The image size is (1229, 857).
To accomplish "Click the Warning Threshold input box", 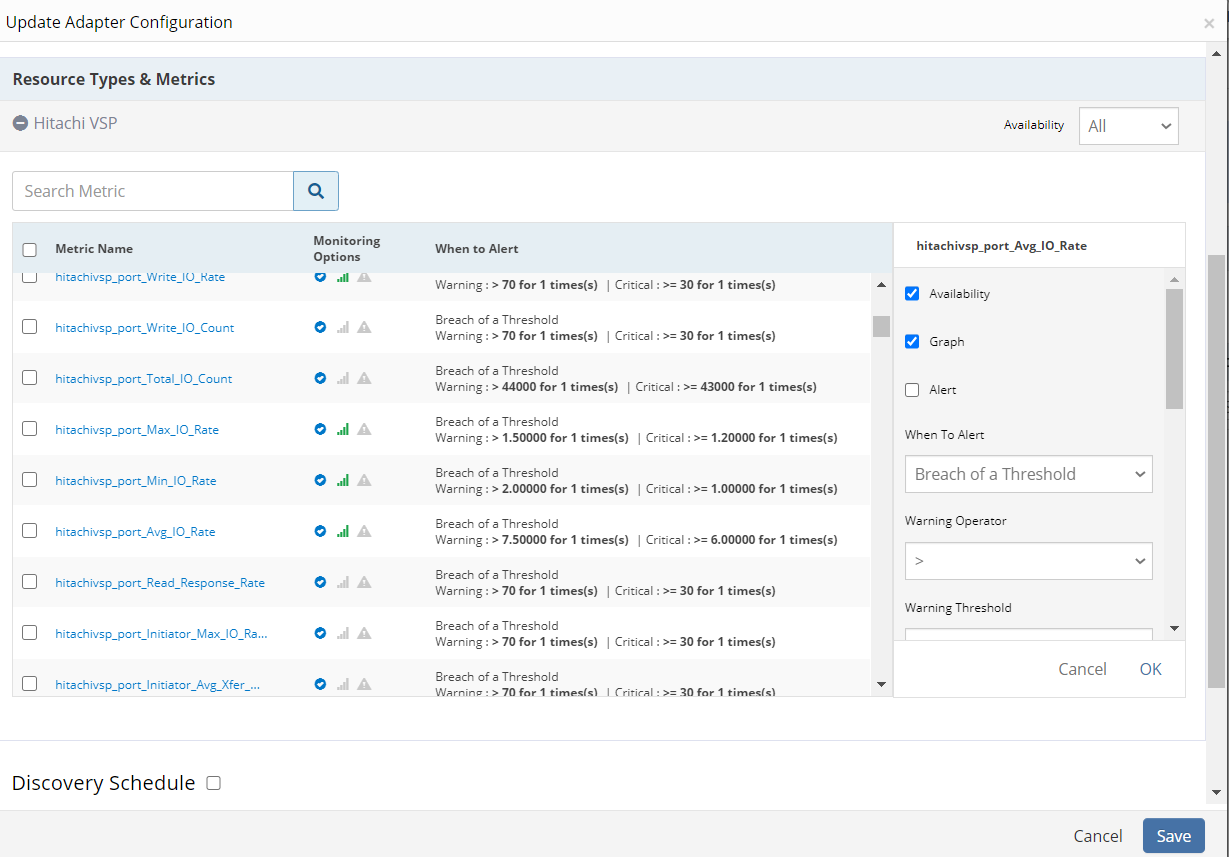I will click(1028, 634).
